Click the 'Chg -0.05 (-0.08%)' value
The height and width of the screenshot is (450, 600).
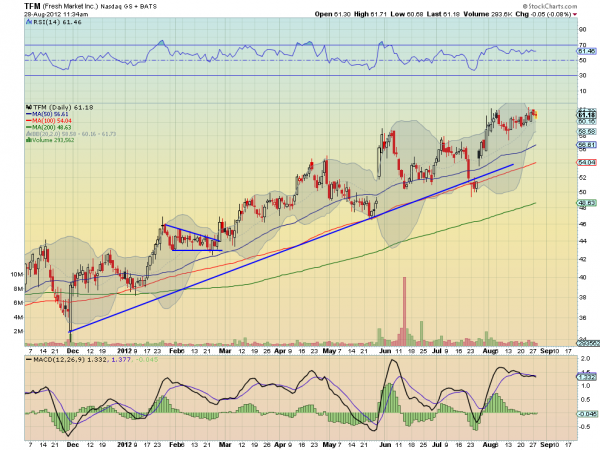543,14
